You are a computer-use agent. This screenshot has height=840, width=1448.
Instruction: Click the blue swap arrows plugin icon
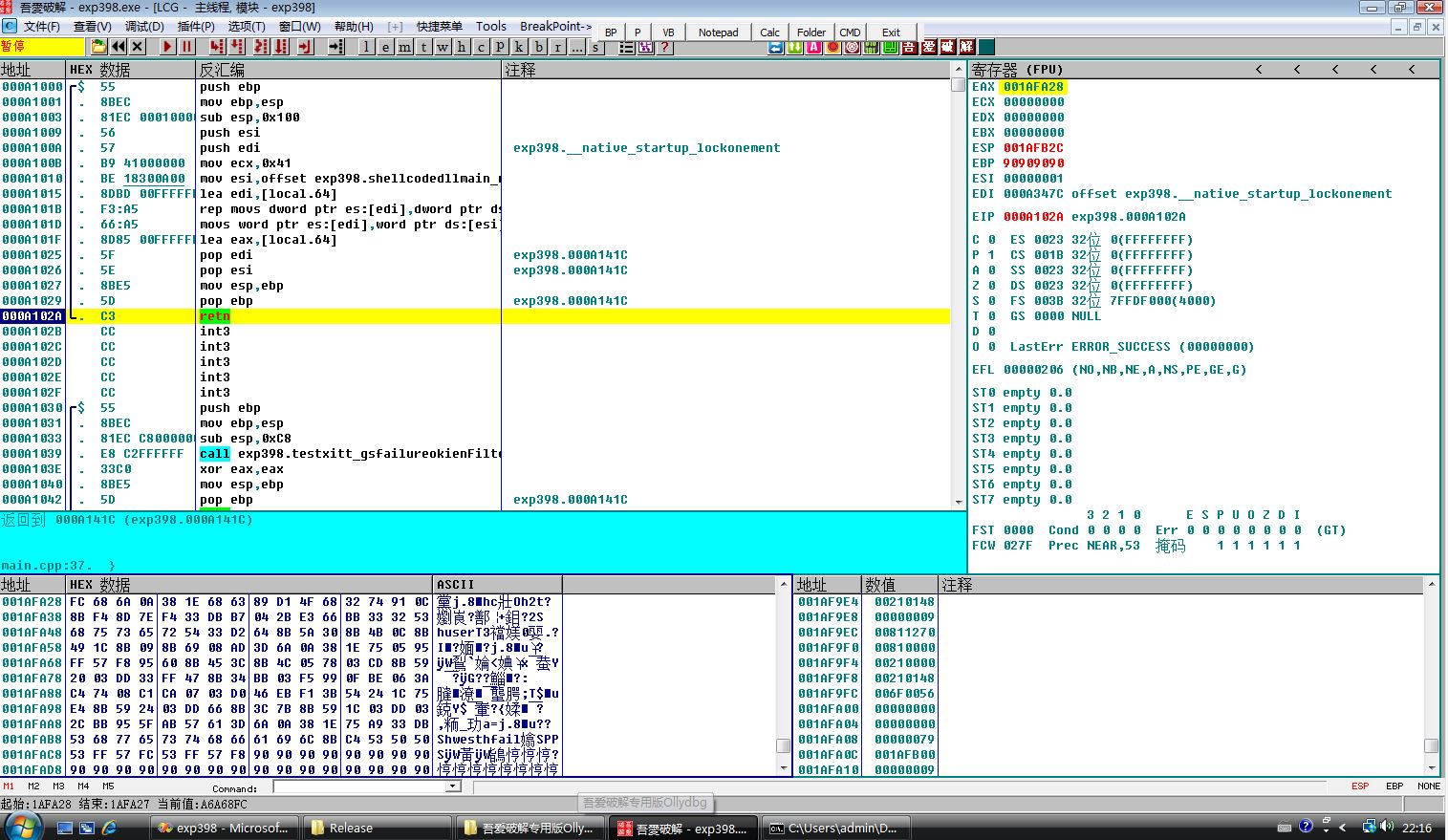(x=776, y=47)
